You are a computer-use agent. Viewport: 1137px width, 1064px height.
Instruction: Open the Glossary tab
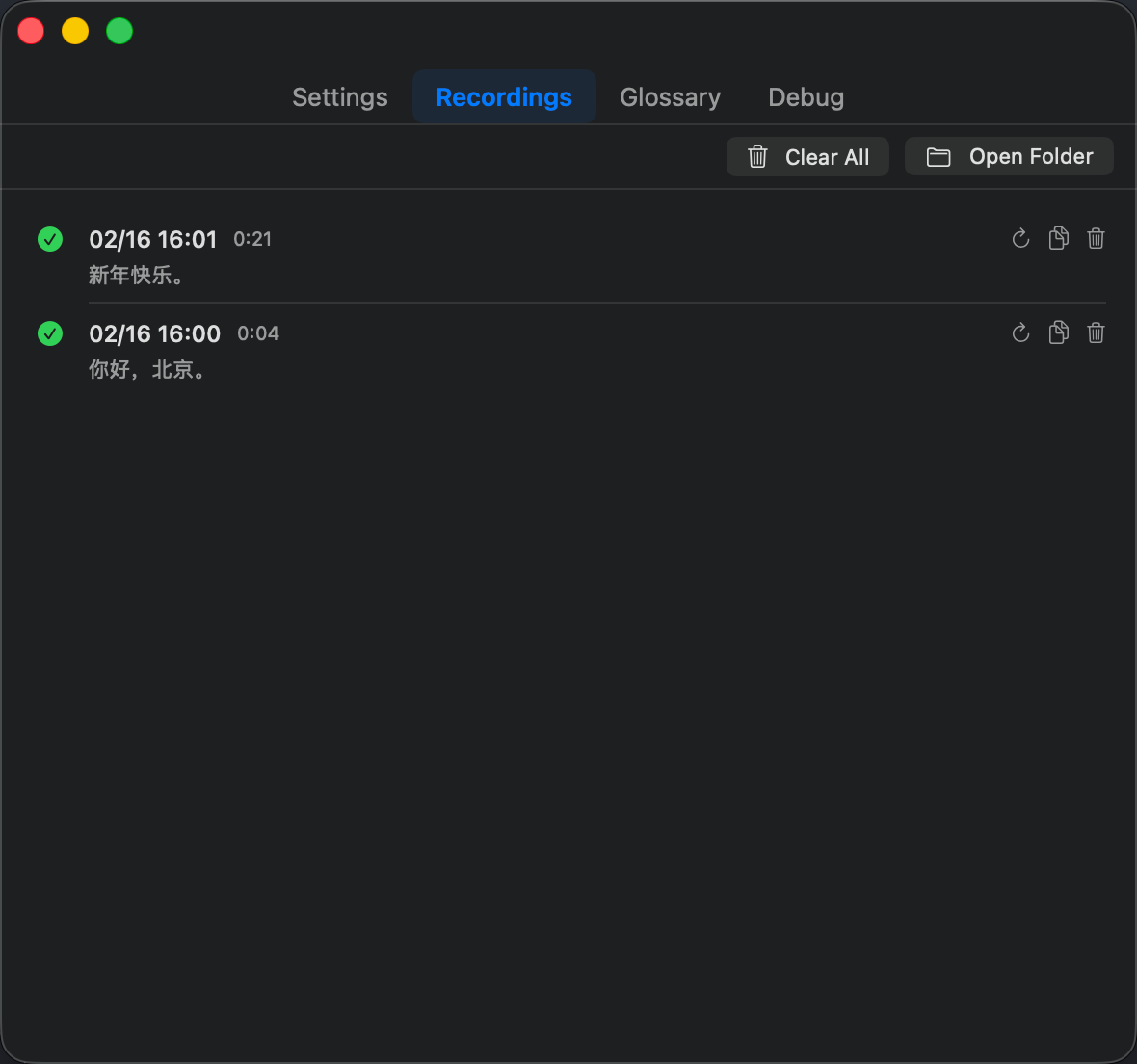670,97
